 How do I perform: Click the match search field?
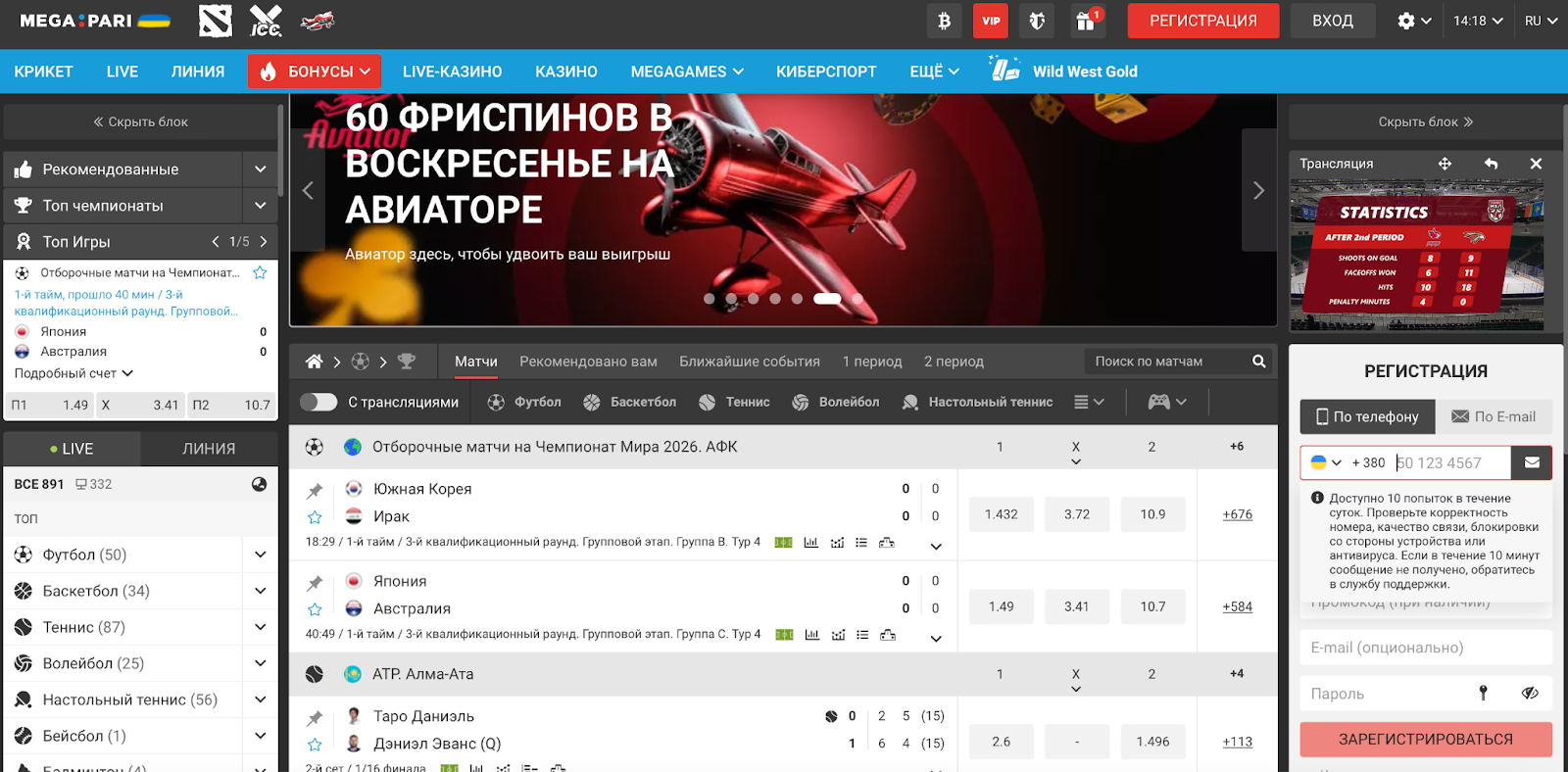click(1166, 362)
